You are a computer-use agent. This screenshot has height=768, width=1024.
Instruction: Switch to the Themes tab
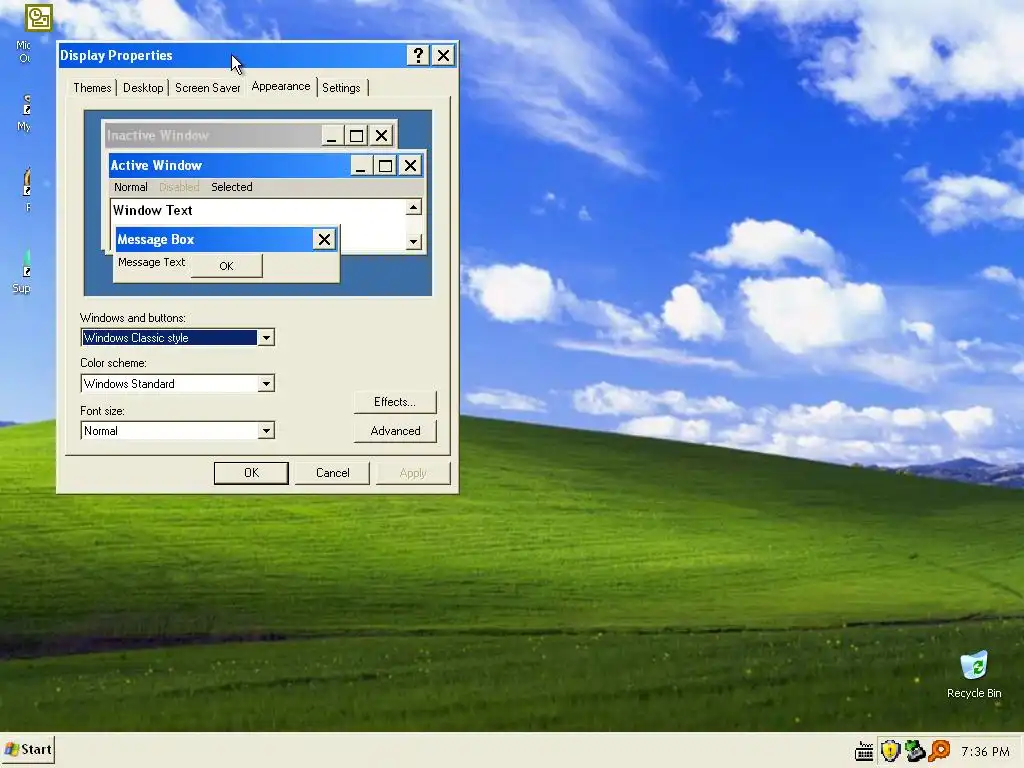point(92,88)
